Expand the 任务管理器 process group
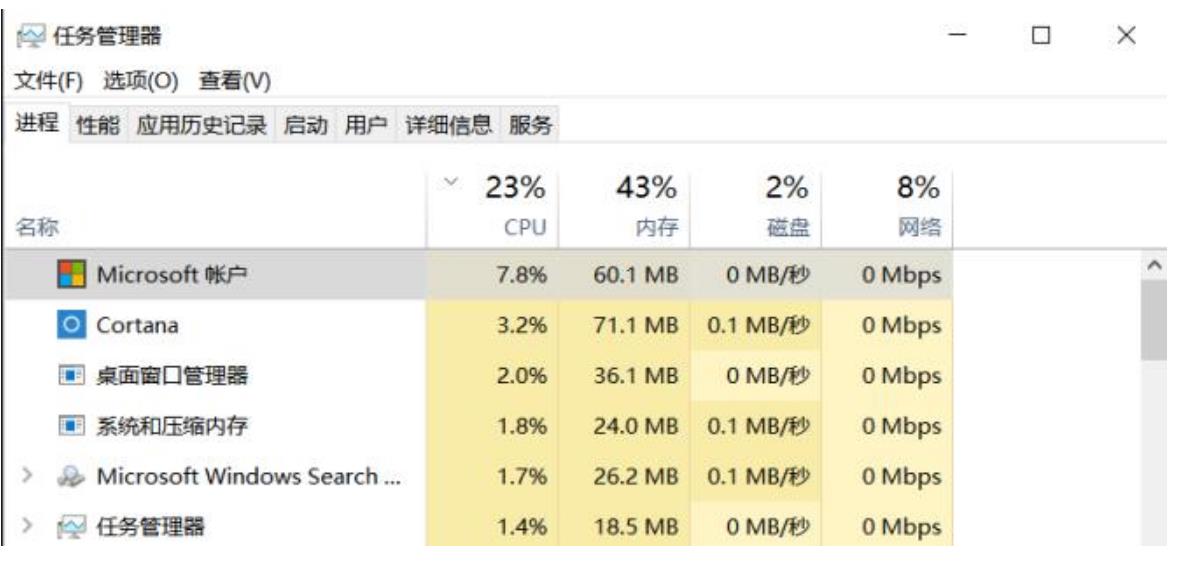Image resolution: width=1190 pixels, height=581 pixels. click(27, 526)
